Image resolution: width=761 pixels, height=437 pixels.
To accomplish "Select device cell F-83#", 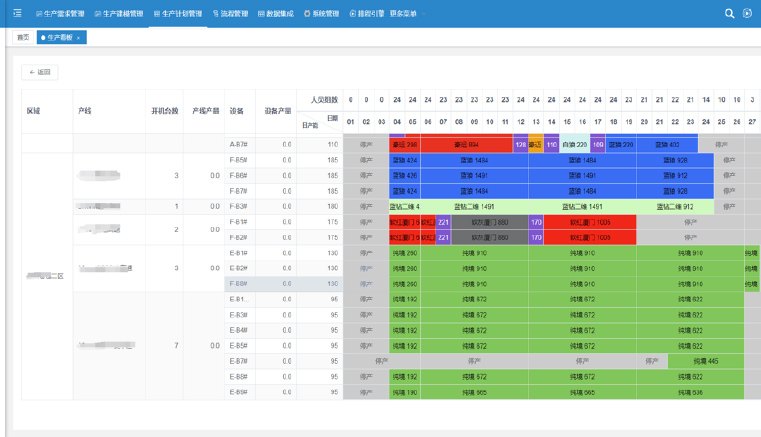I will (239, 206).
